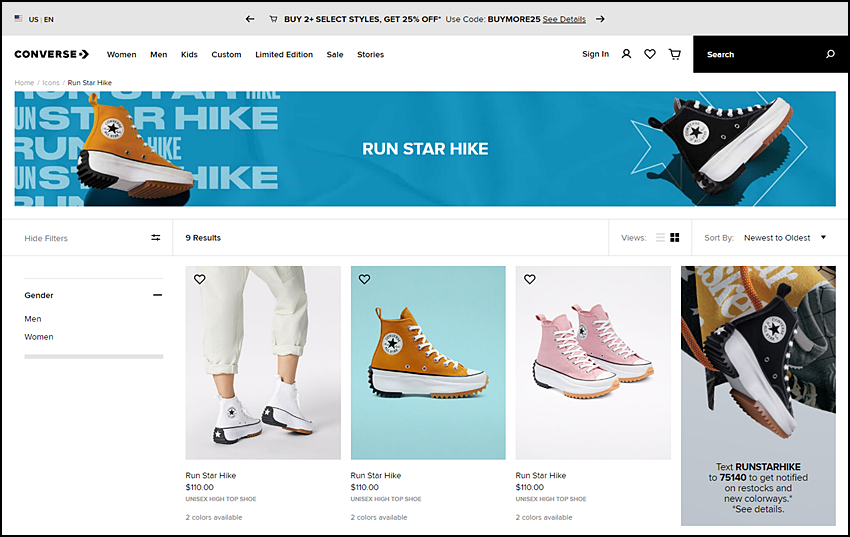Click the filter panel scrollbar
This screenshot has width=850, height=537.
click(93, 357)
